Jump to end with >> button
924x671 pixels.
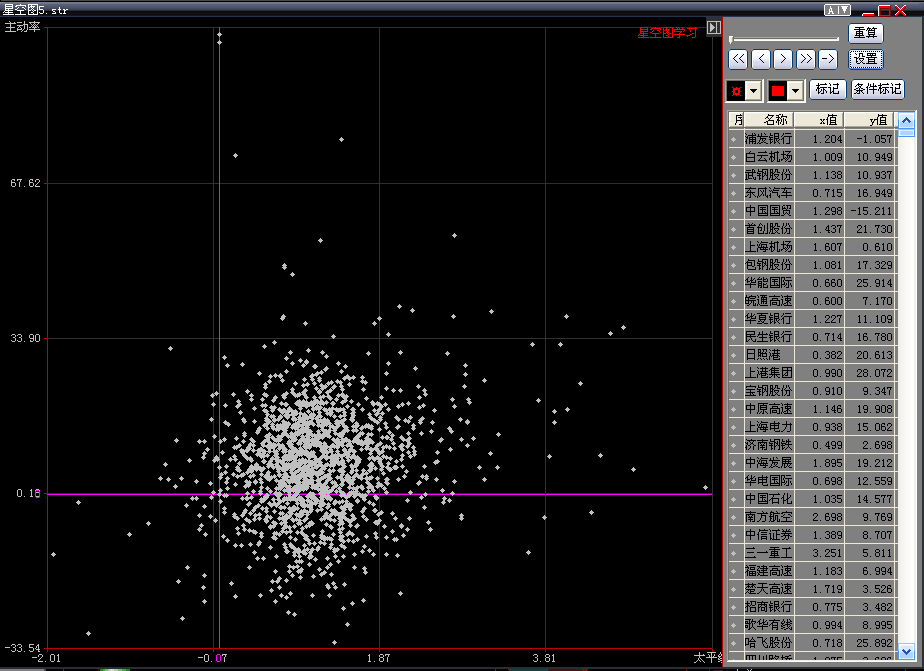coord(805,59)
